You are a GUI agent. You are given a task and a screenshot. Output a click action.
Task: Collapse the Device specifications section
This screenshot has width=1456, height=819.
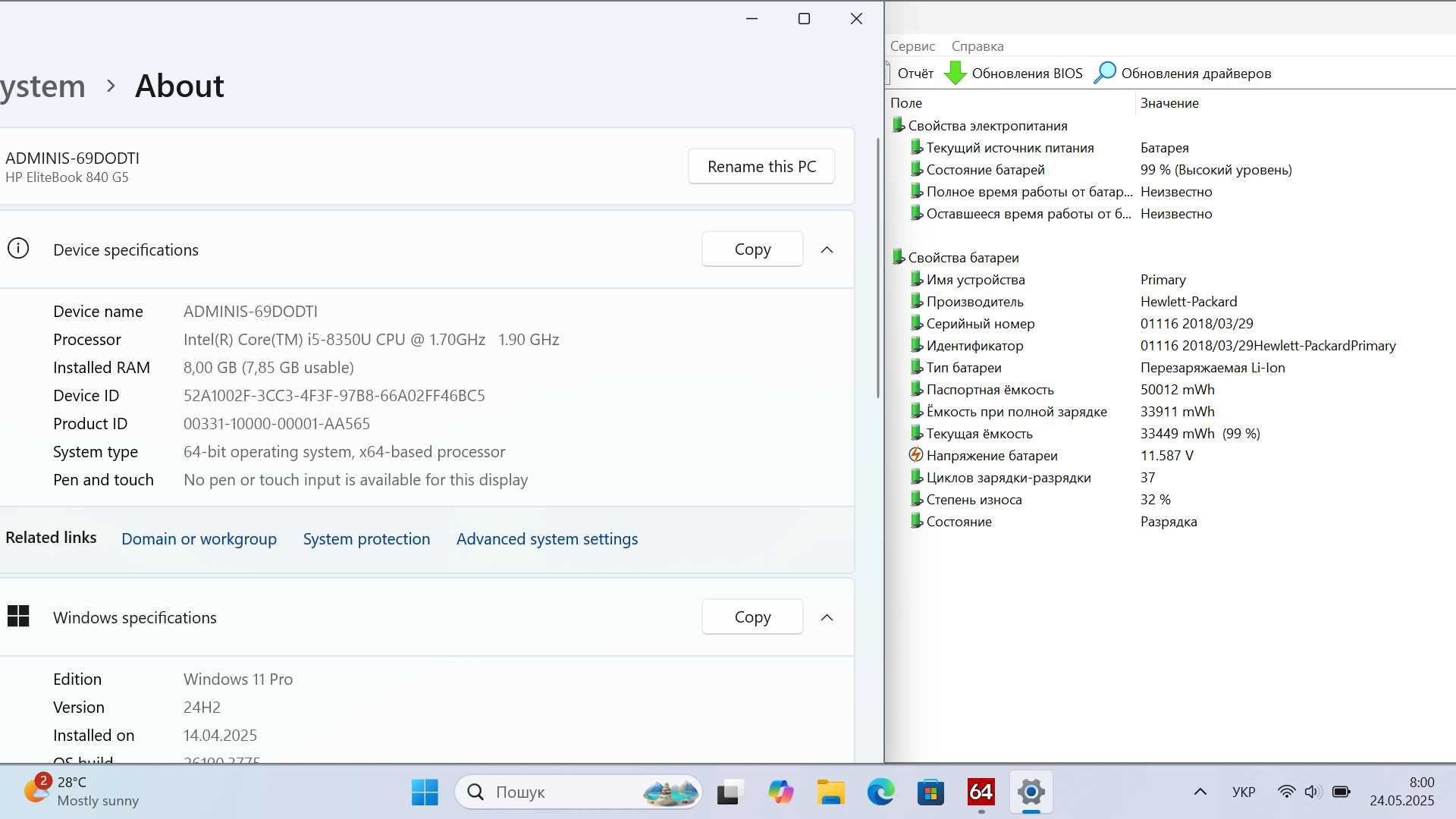click(827, 249)
